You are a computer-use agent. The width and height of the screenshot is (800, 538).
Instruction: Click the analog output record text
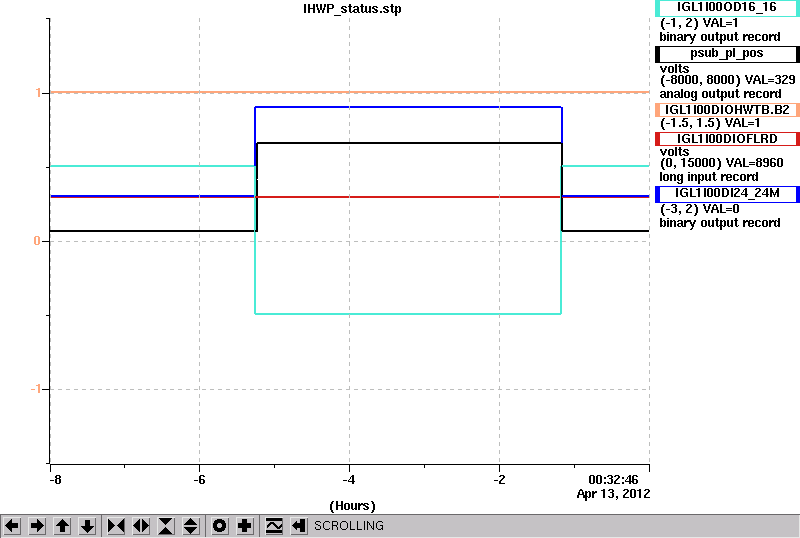720,94
